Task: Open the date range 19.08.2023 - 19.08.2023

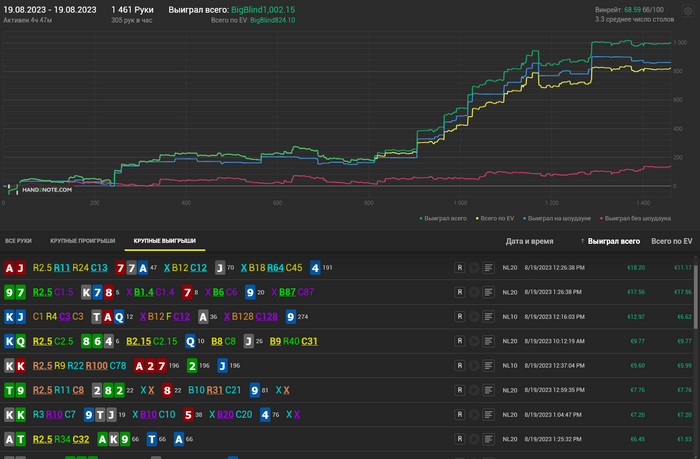Action: 50,10
